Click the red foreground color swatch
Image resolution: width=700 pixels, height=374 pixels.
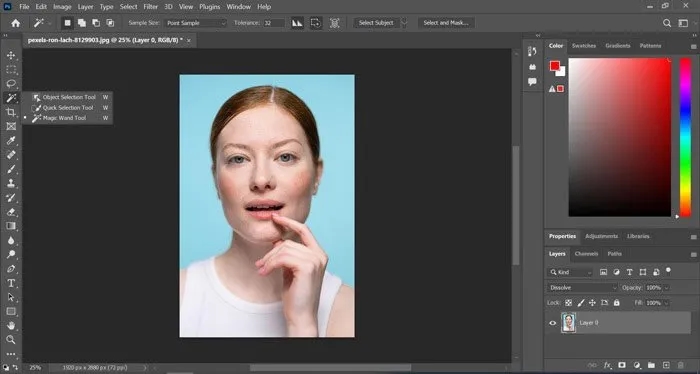tap(554, 66)
